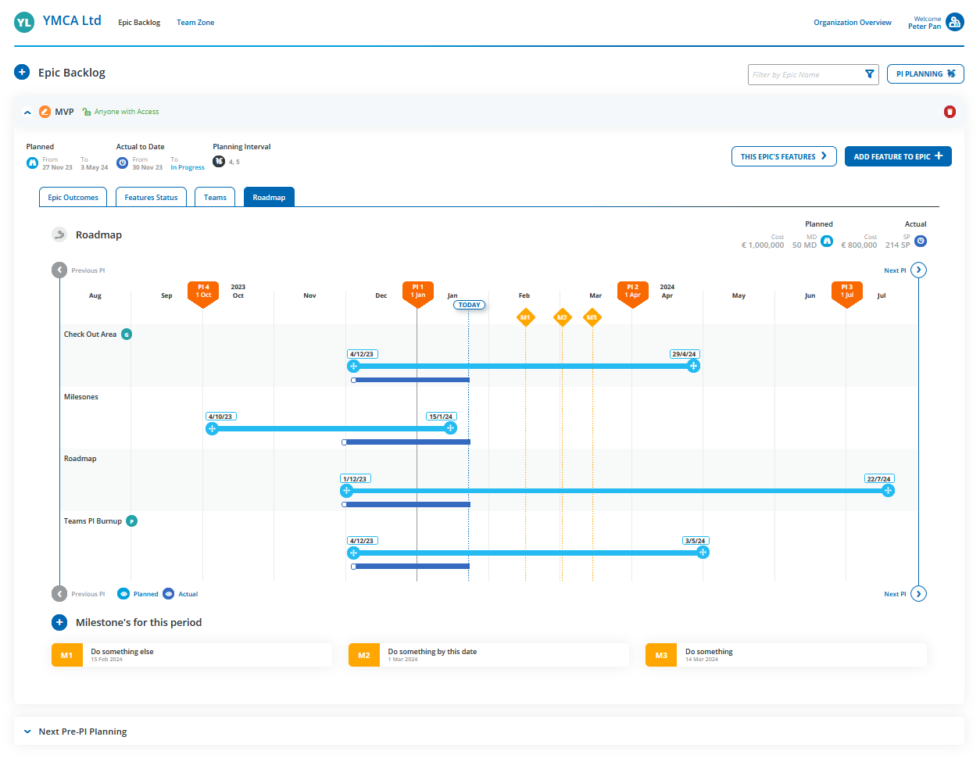Screen dimensions: 980x762
Task: Collapse the MVP epic with its chevron
Action: [26, 112]
